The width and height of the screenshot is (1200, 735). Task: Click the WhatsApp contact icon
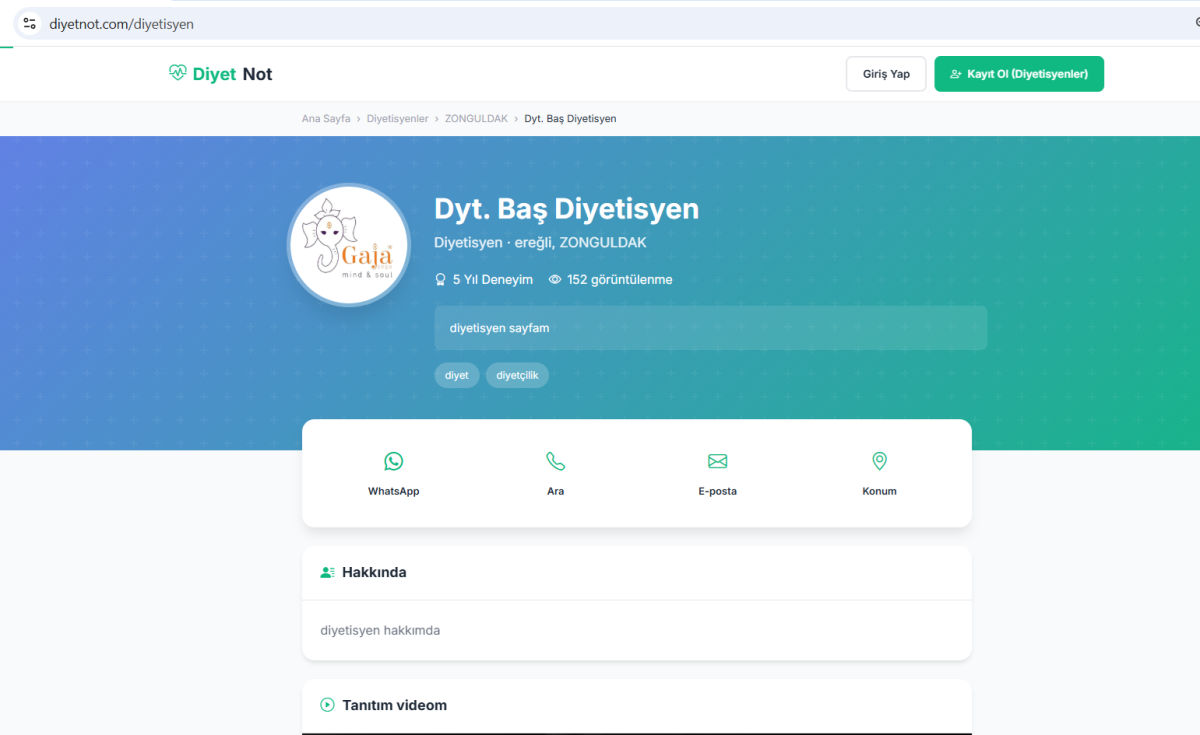(x=393, y=461)
